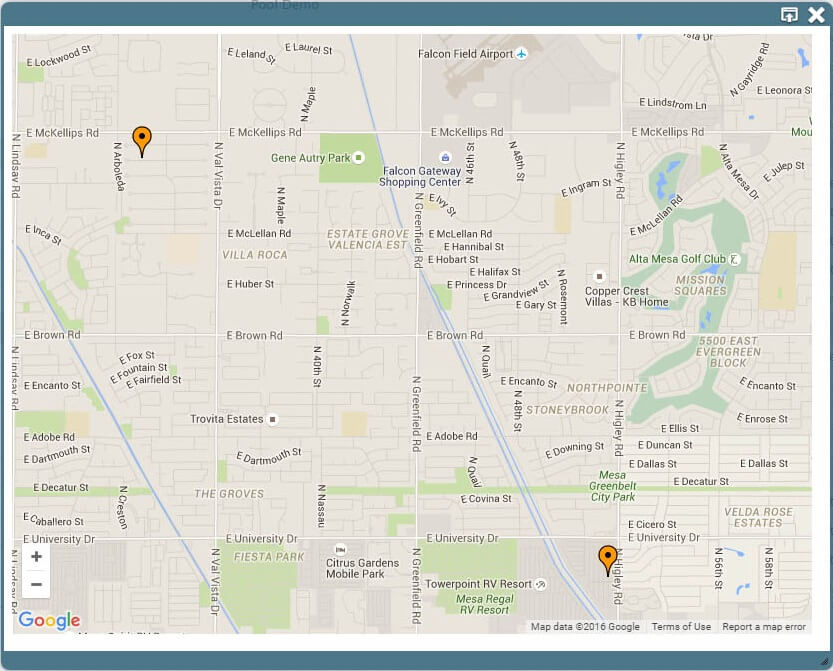This screenshot has height=671, width=833.
Task: Click the E Leonora St label
Action: [x=784, y=90]
